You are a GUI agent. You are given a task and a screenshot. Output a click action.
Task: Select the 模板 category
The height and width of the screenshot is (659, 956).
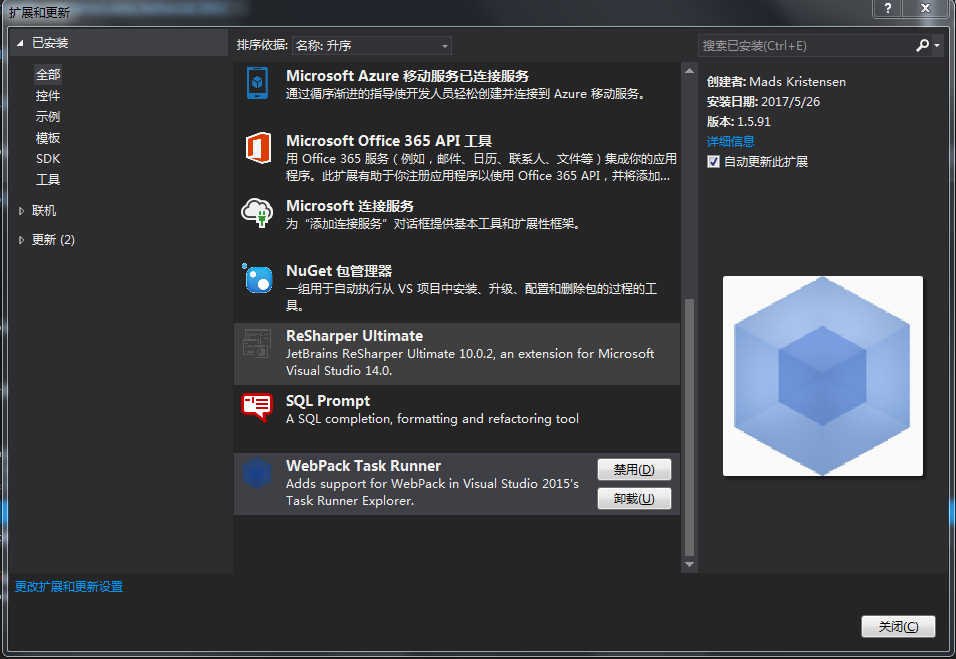click(47, 137)
